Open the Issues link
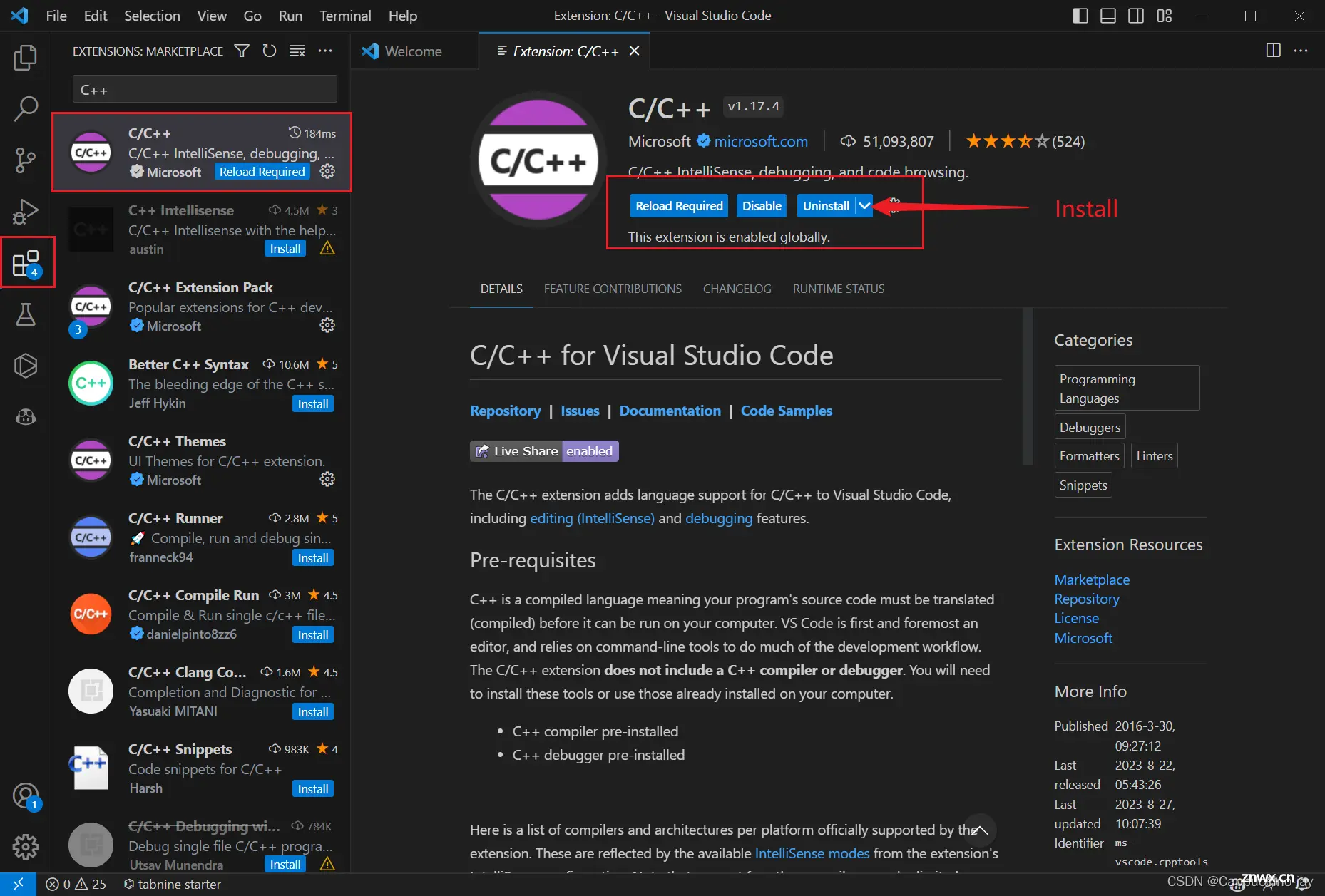 tap(580, 411)
